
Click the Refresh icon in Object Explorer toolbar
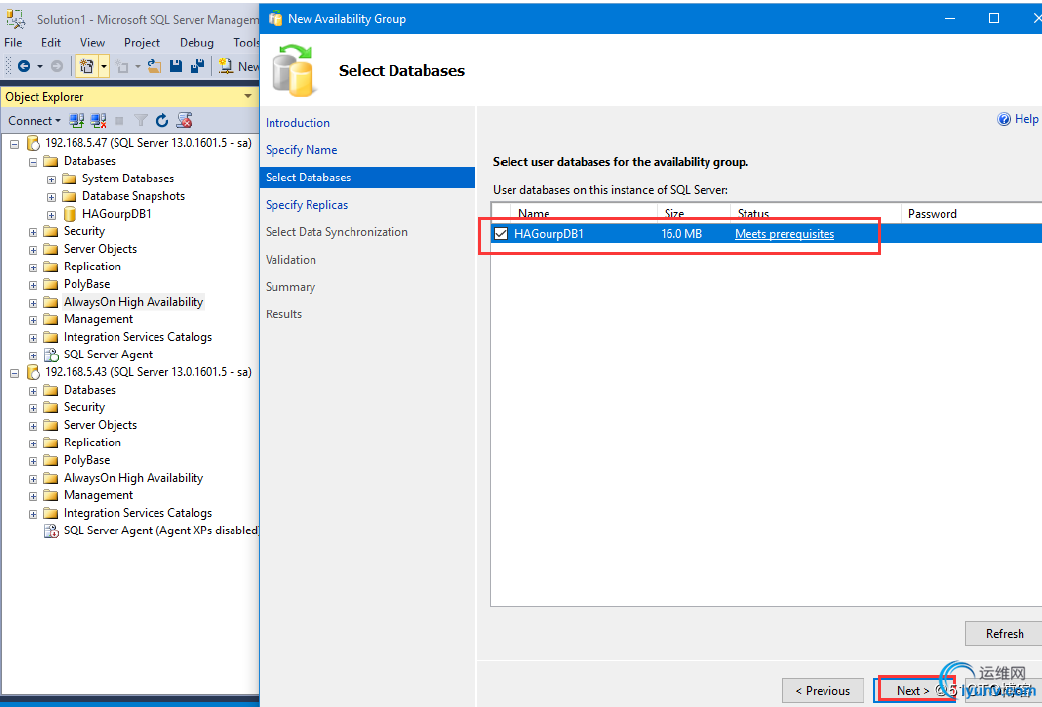click(161, 120)
